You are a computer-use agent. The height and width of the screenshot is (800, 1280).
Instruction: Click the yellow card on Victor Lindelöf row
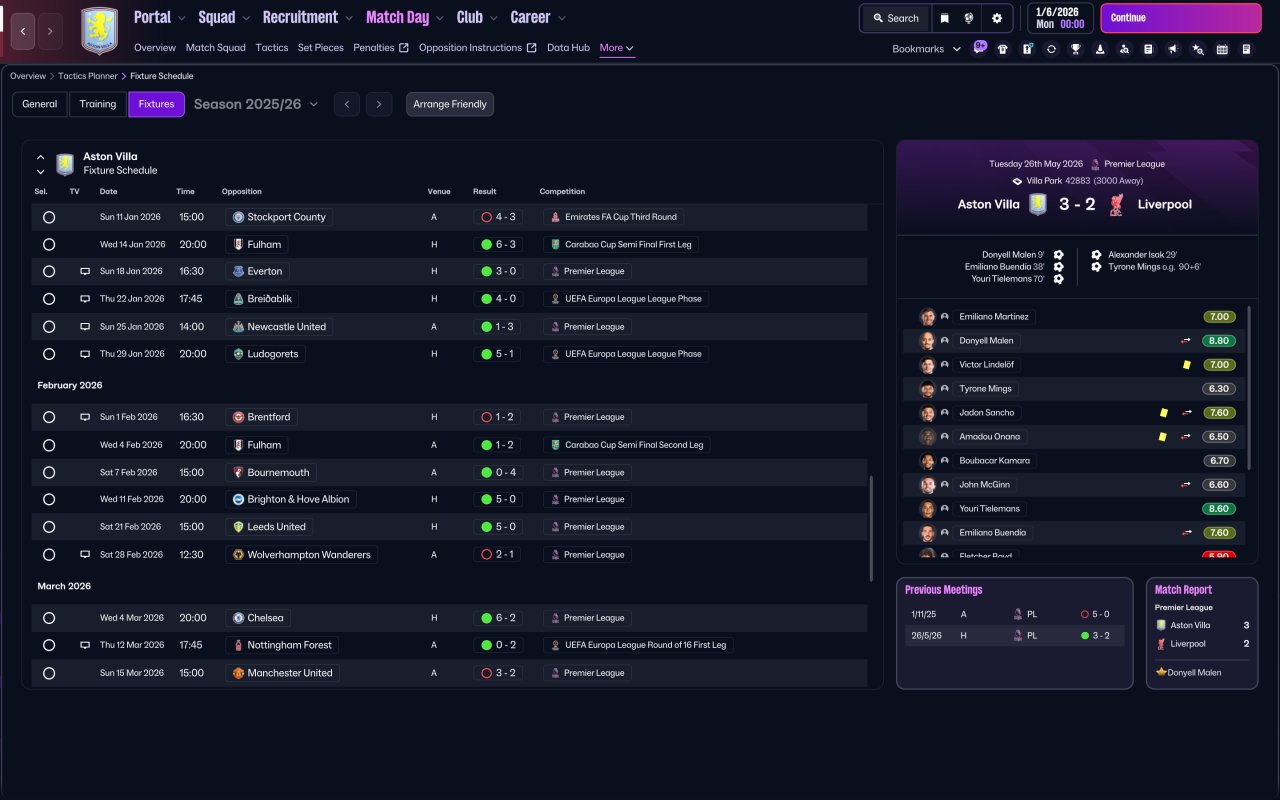coord(1187,365)
